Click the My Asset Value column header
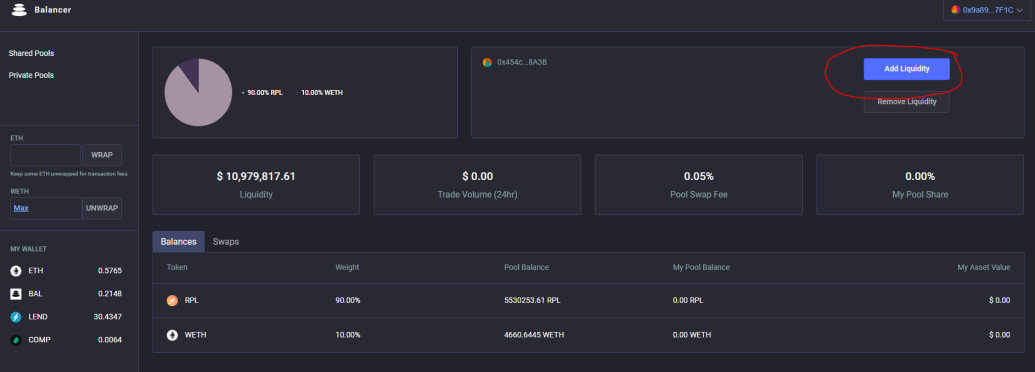The height and width of the screenshot is (372, 1035). [x=984, y=267]
